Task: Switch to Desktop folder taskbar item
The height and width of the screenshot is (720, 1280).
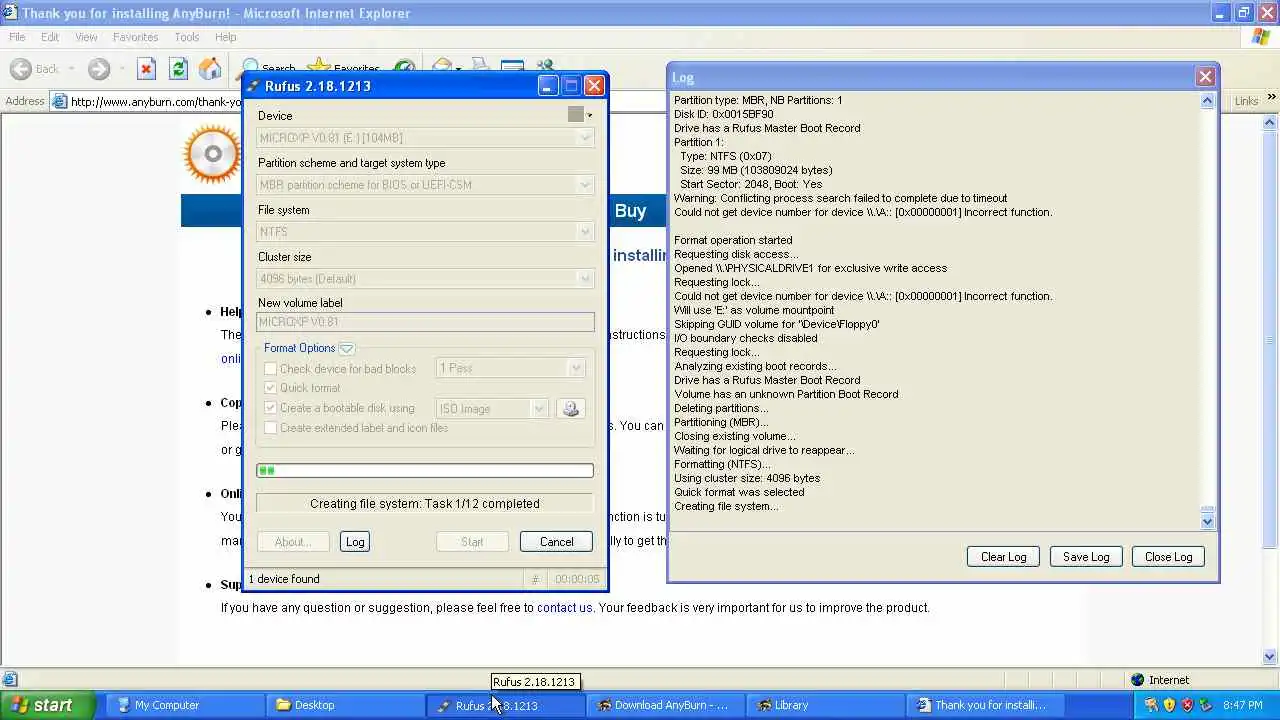Action: 345,705
